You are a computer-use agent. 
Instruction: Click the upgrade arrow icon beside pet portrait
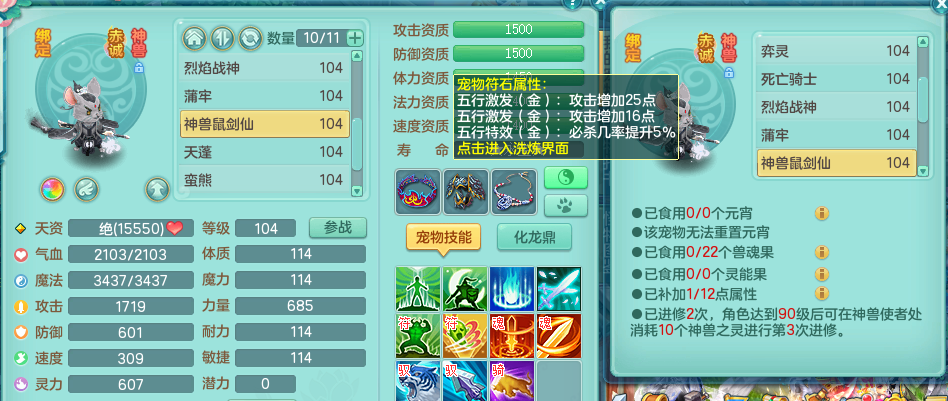157,189
